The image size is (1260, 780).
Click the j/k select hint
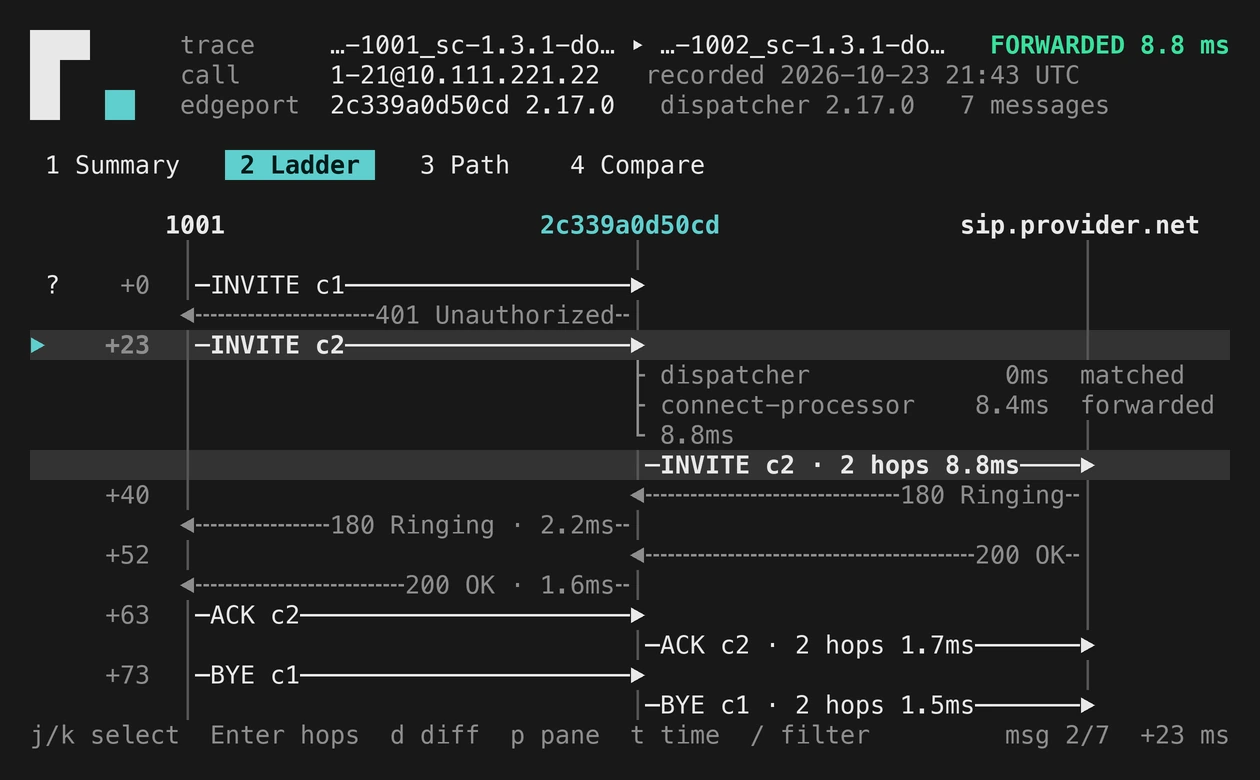[x=105, y=735]
